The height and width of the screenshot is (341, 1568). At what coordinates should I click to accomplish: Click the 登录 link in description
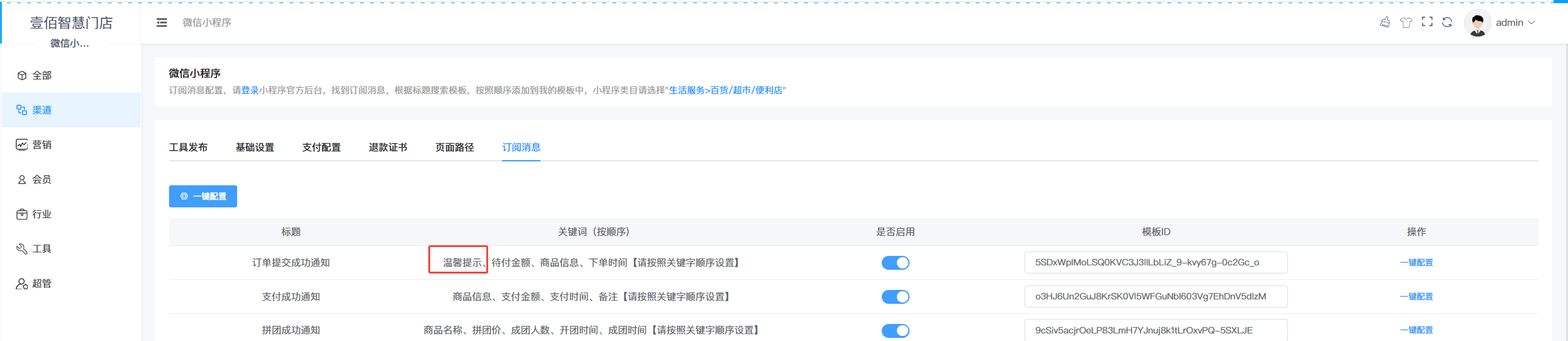tap(250, 91)
